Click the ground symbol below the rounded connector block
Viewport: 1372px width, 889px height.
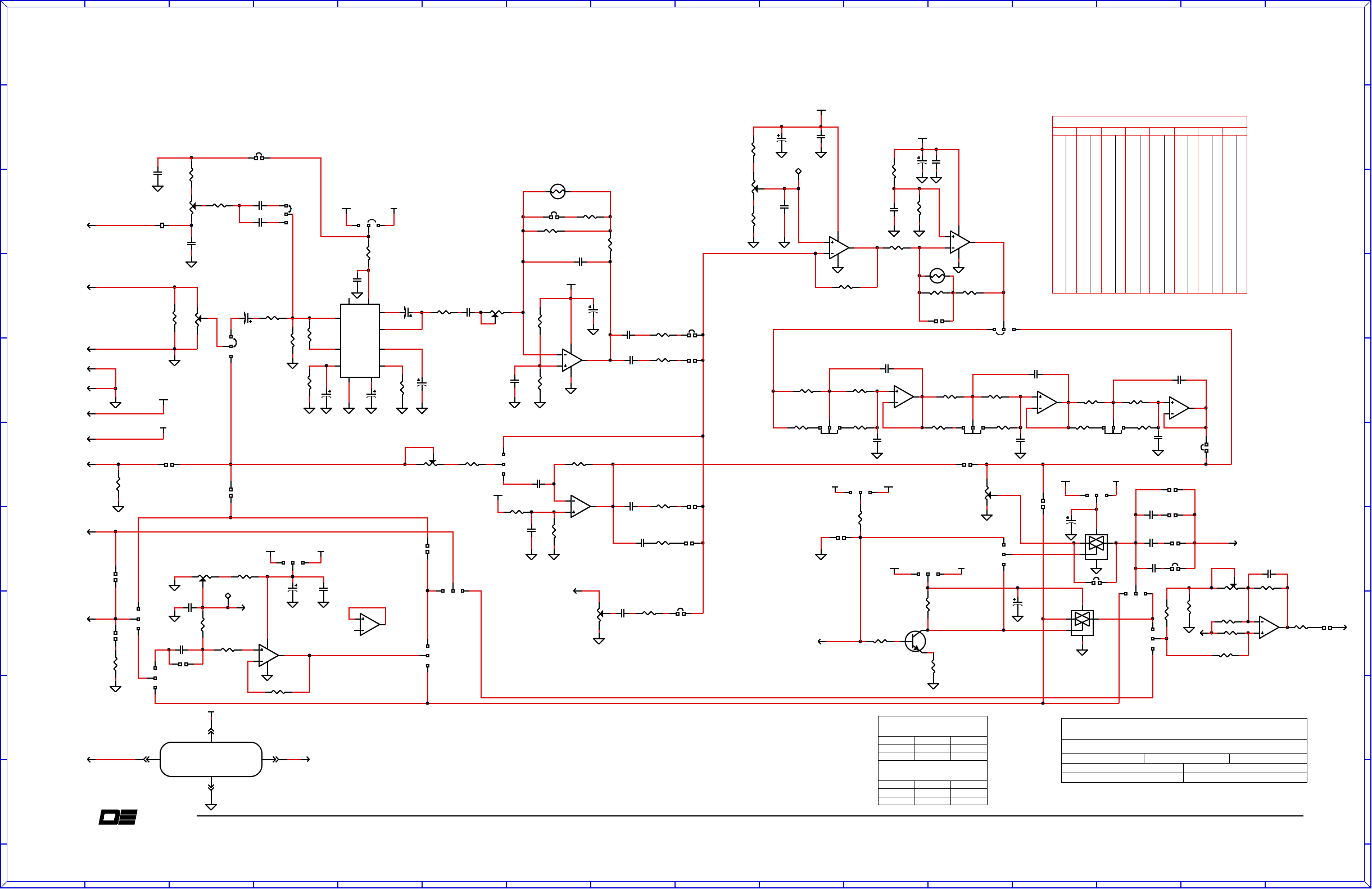click(x=211, y=807)
